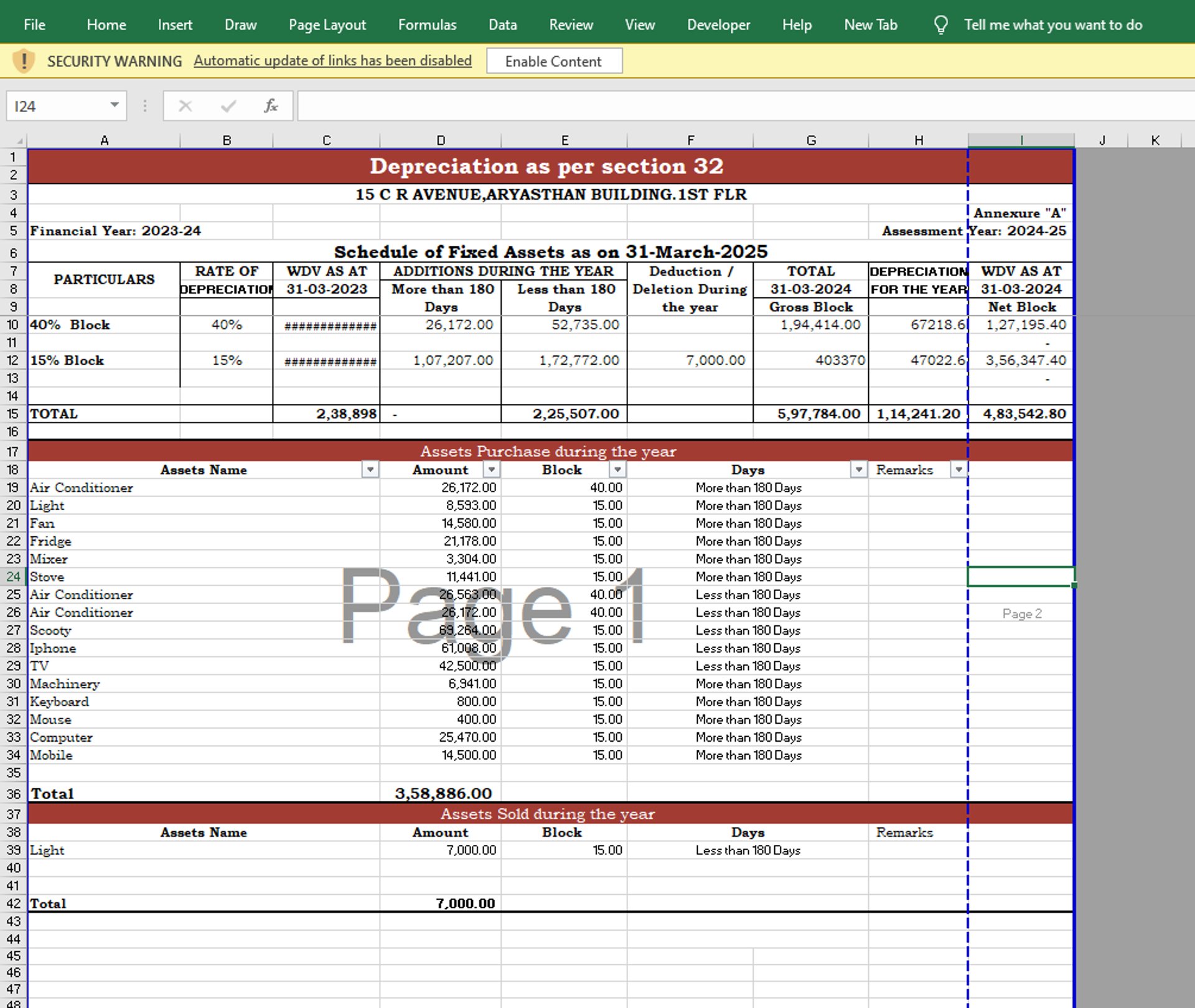Click the Enable Content button
1195x1008 pixels.
point(553,62)
